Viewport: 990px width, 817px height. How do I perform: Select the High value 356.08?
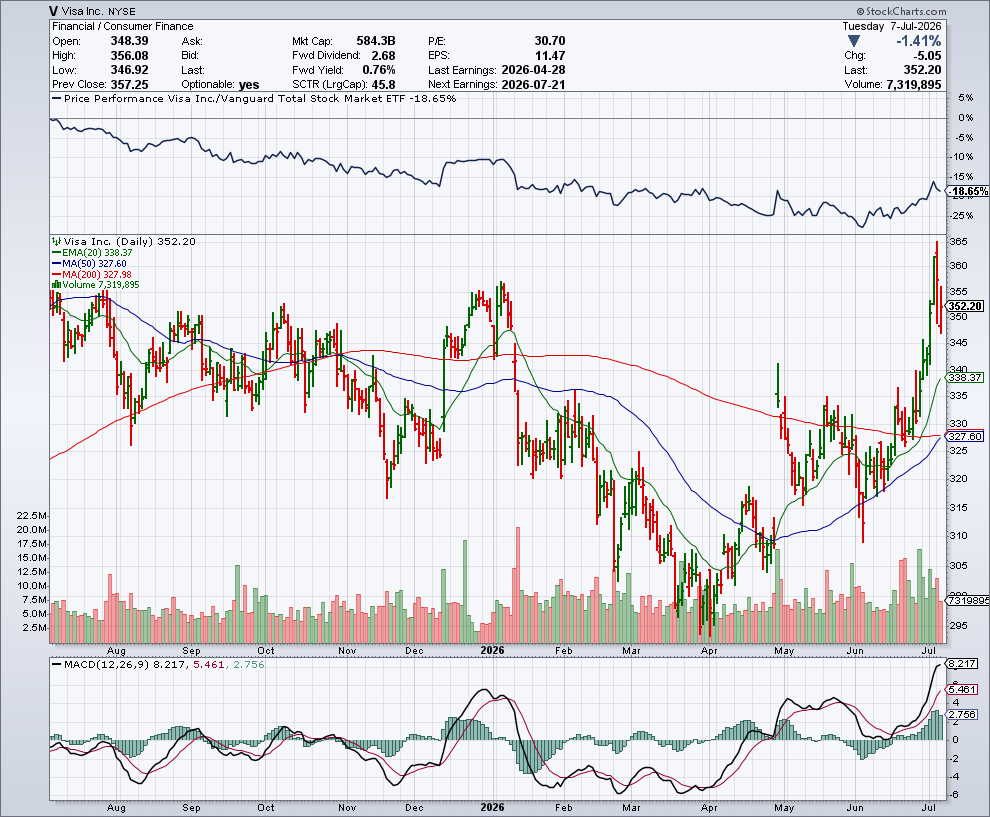click(129, 56)
